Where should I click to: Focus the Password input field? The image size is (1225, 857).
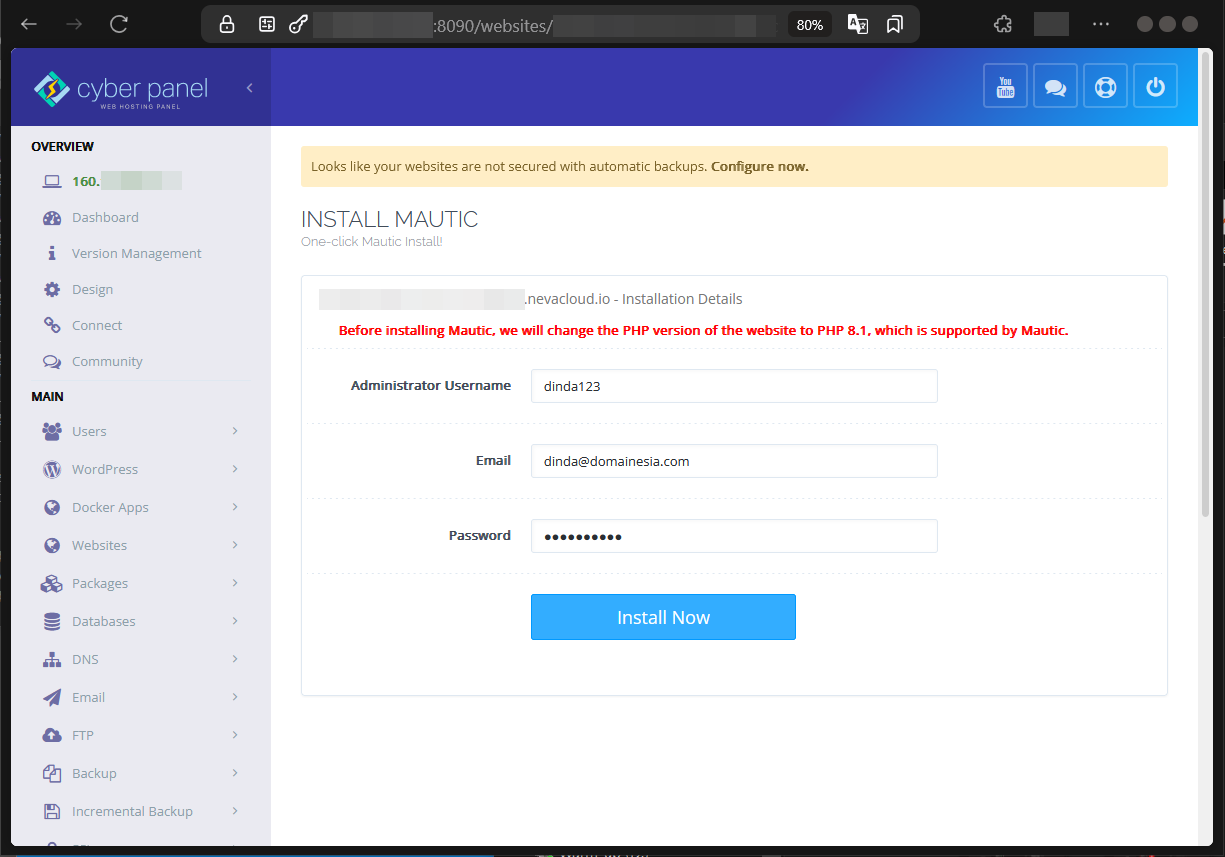(x=734, y=536)
